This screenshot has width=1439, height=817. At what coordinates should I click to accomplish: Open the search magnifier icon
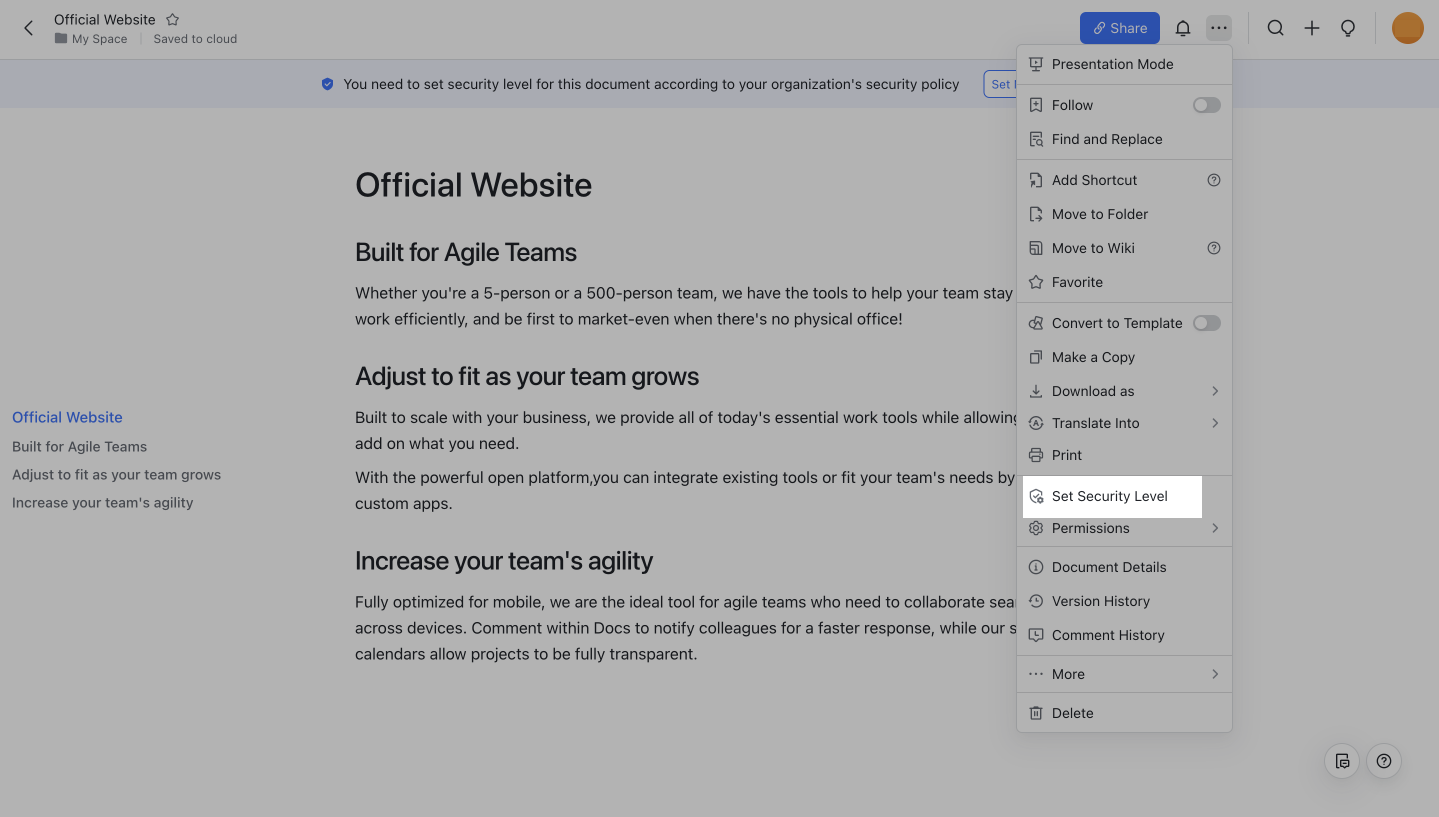[1275, 28]
